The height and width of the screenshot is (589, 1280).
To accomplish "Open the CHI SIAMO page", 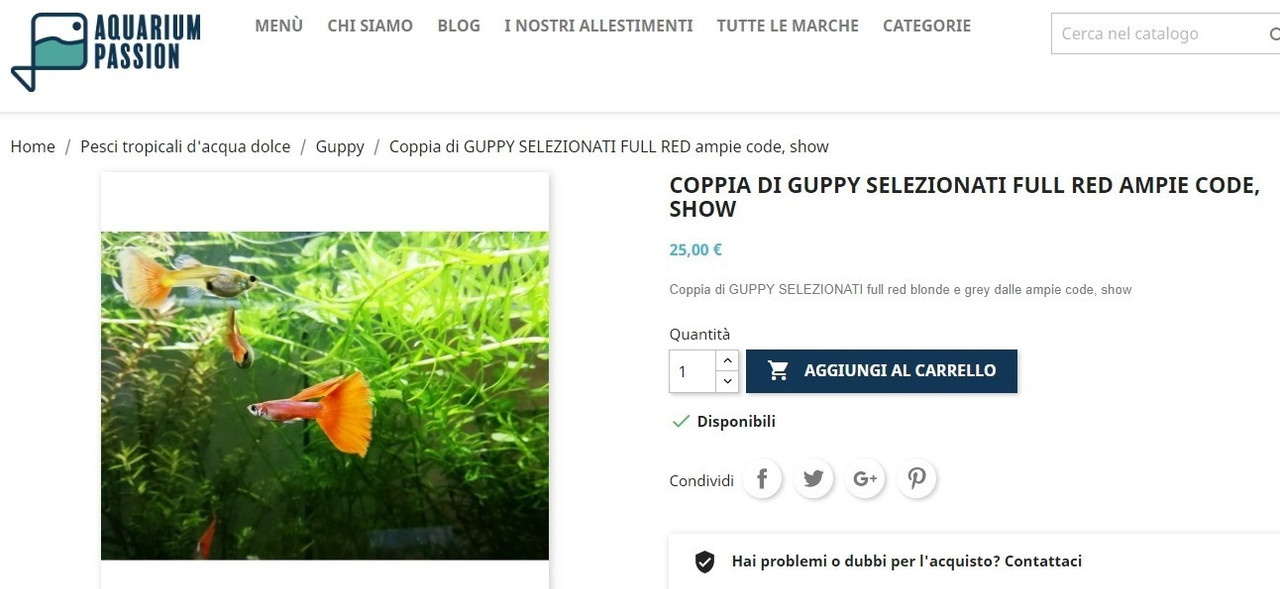I will pos(370,26).
